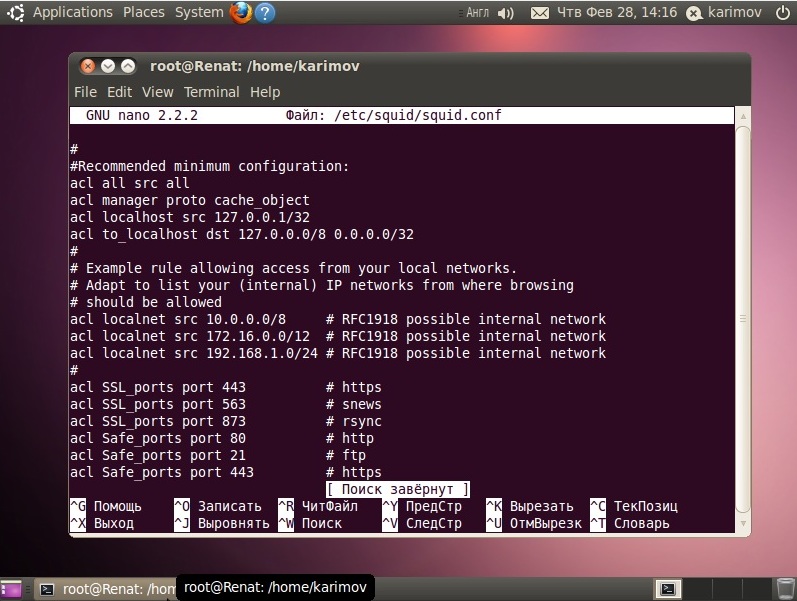This screenshot has width=797, height=601.
Task: Open the Places menu
Action: pos(144,12)
